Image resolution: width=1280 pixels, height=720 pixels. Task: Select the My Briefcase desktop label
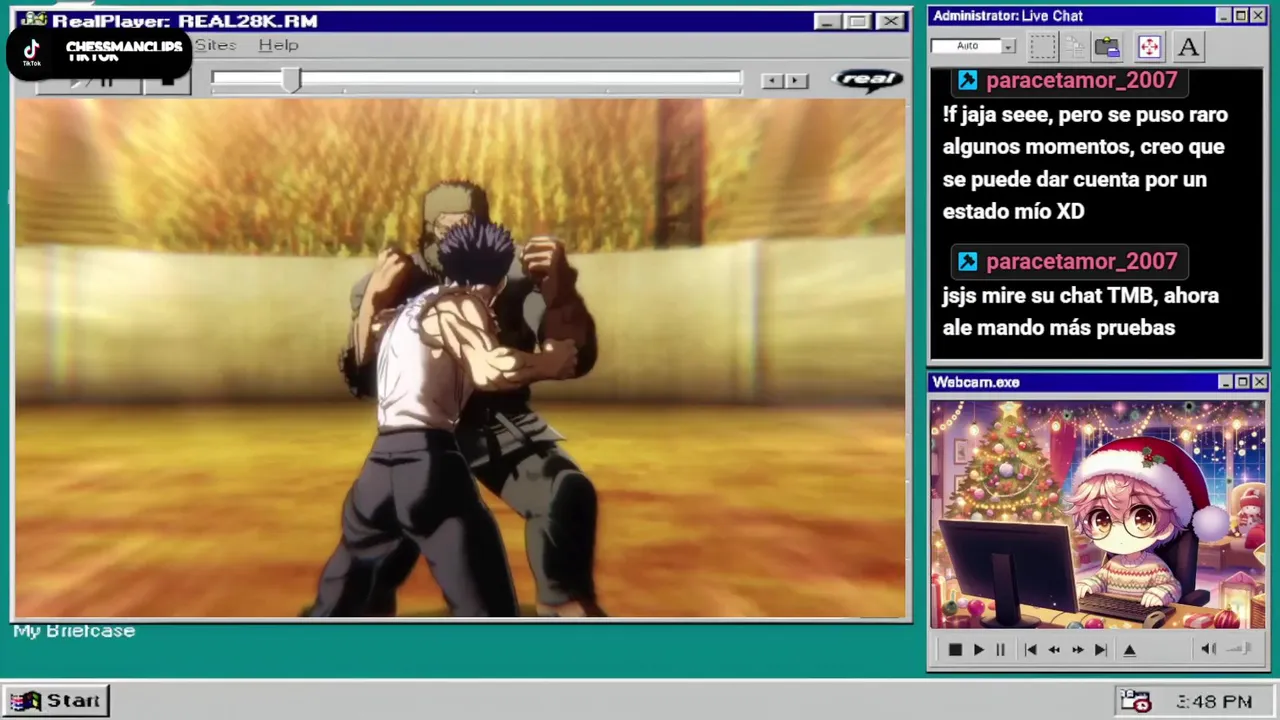[74, 631]
